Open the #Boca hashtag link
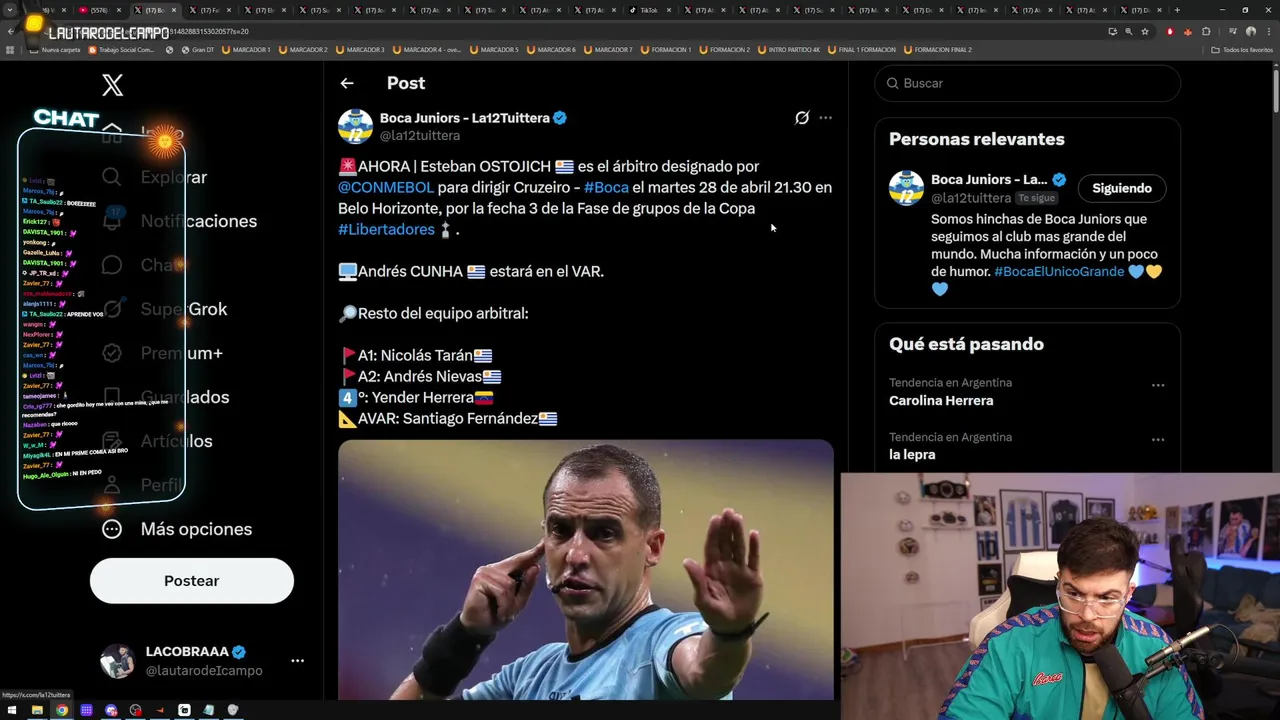1280x720 pixels. pyautogui.click(x=606, y=187)
